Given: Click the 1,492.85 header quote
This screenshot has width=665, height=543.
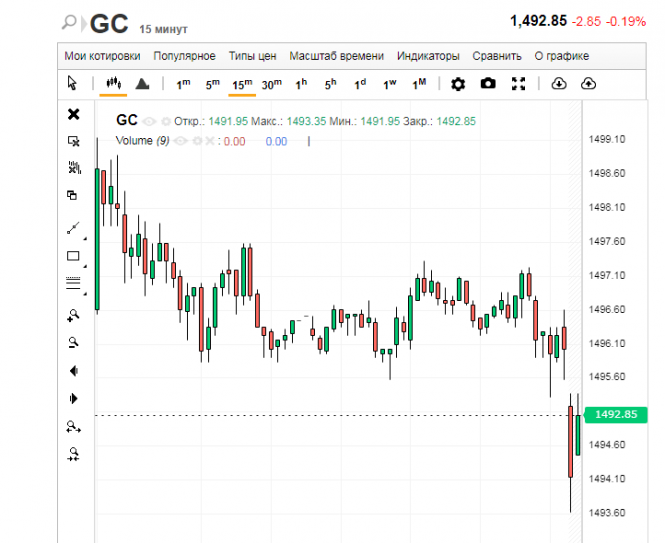Looking at the screenshot, I should point(538,21).
